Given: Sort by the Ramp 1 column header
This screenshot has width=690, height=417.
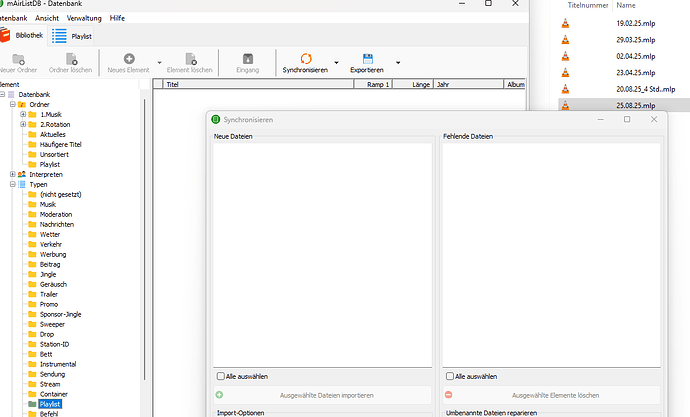Looking at the screenshot, I should [x=374, y=84].
